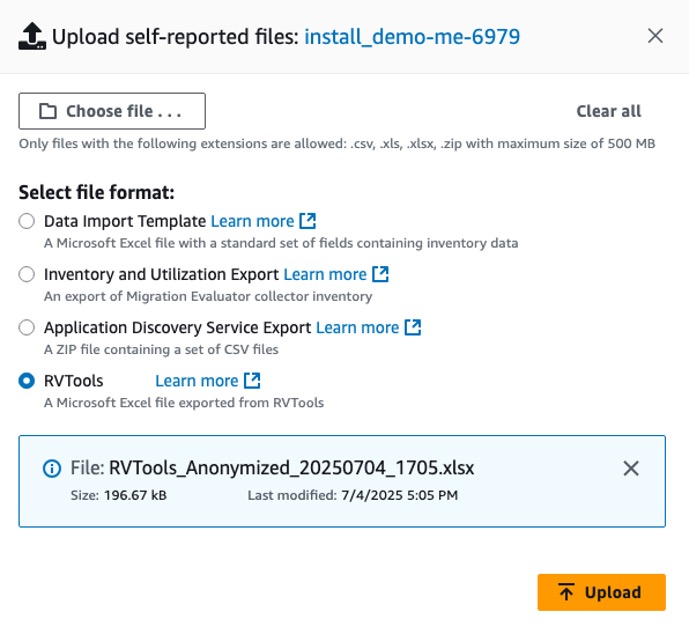Select the Data Import Template radio button

[x=27, y=221]
